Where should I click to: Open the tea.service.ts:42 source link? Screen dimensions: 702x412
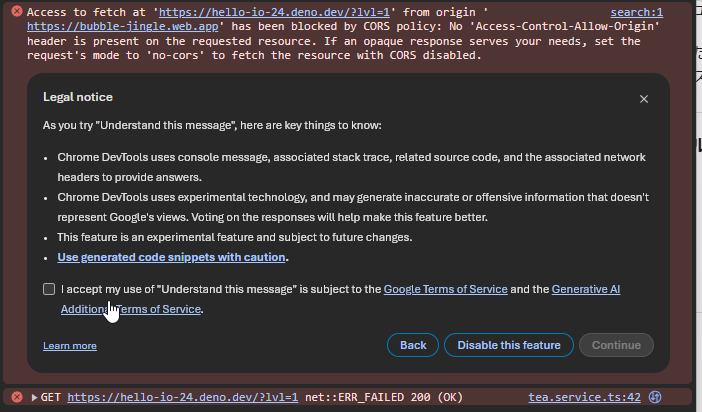tap(584, 398)
